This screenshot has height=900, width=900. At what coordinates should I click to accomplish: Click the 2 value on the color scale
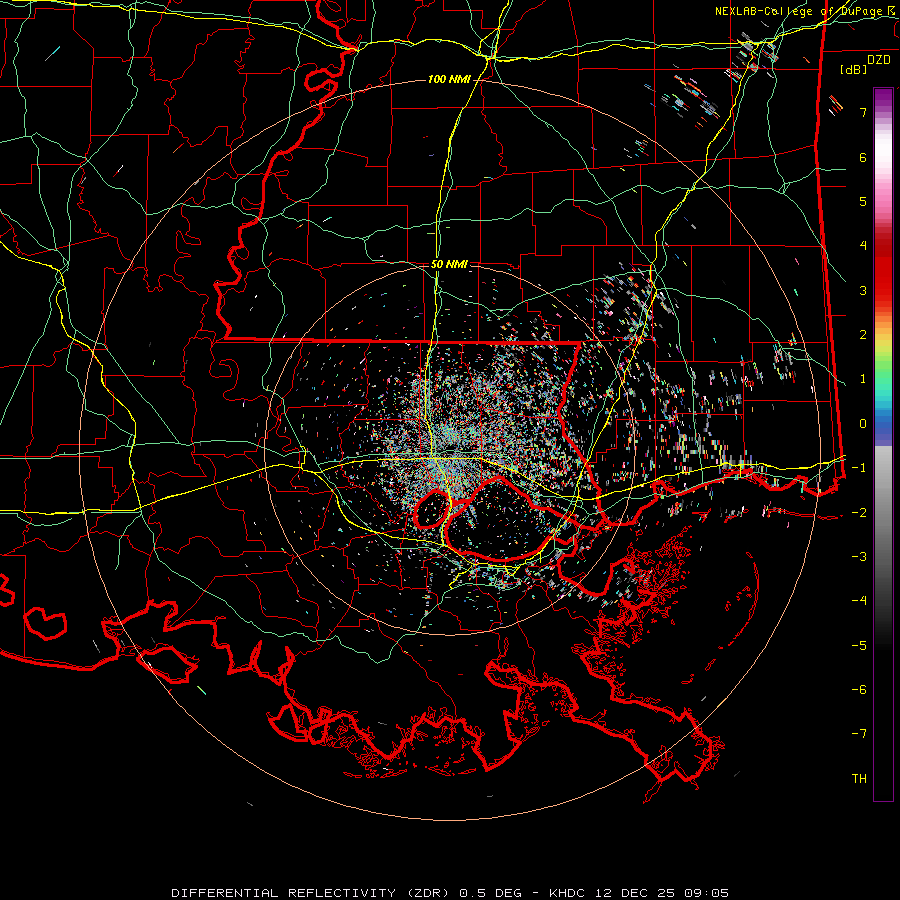[863, 335]
